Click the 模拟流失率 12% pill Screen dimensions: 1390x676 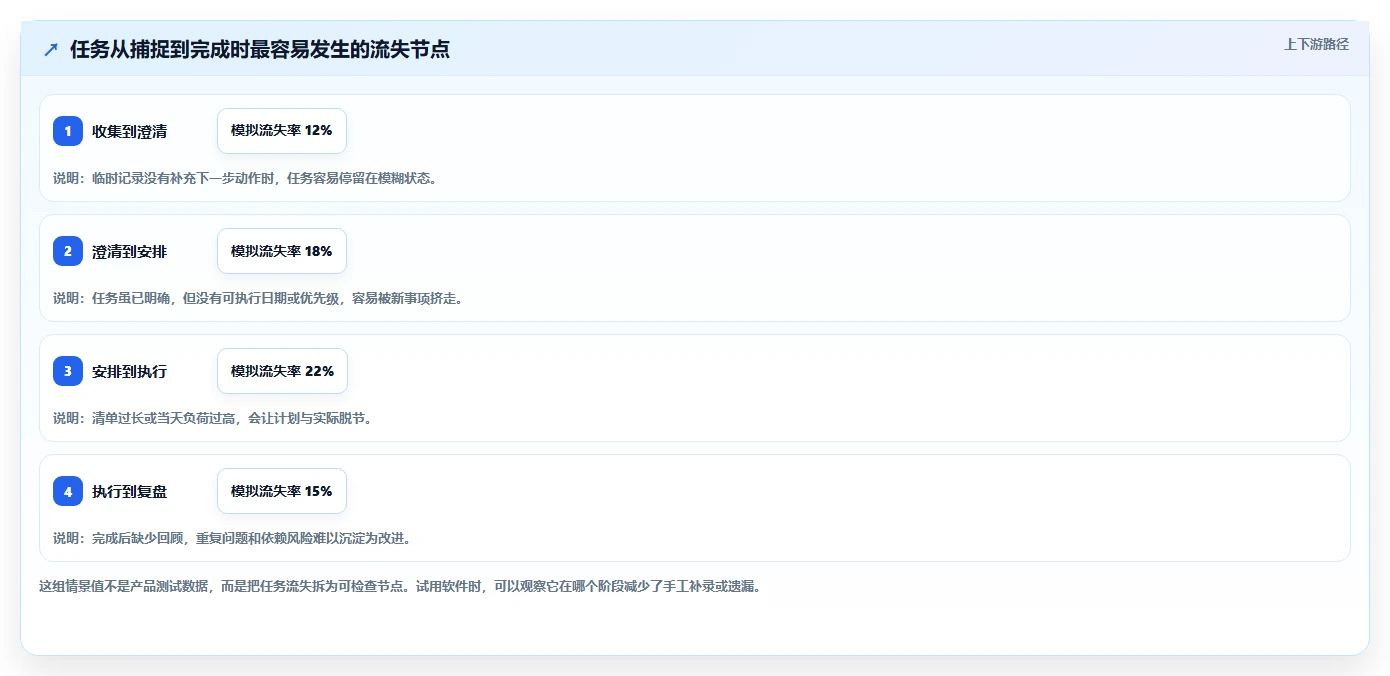[x=282, y=131]
